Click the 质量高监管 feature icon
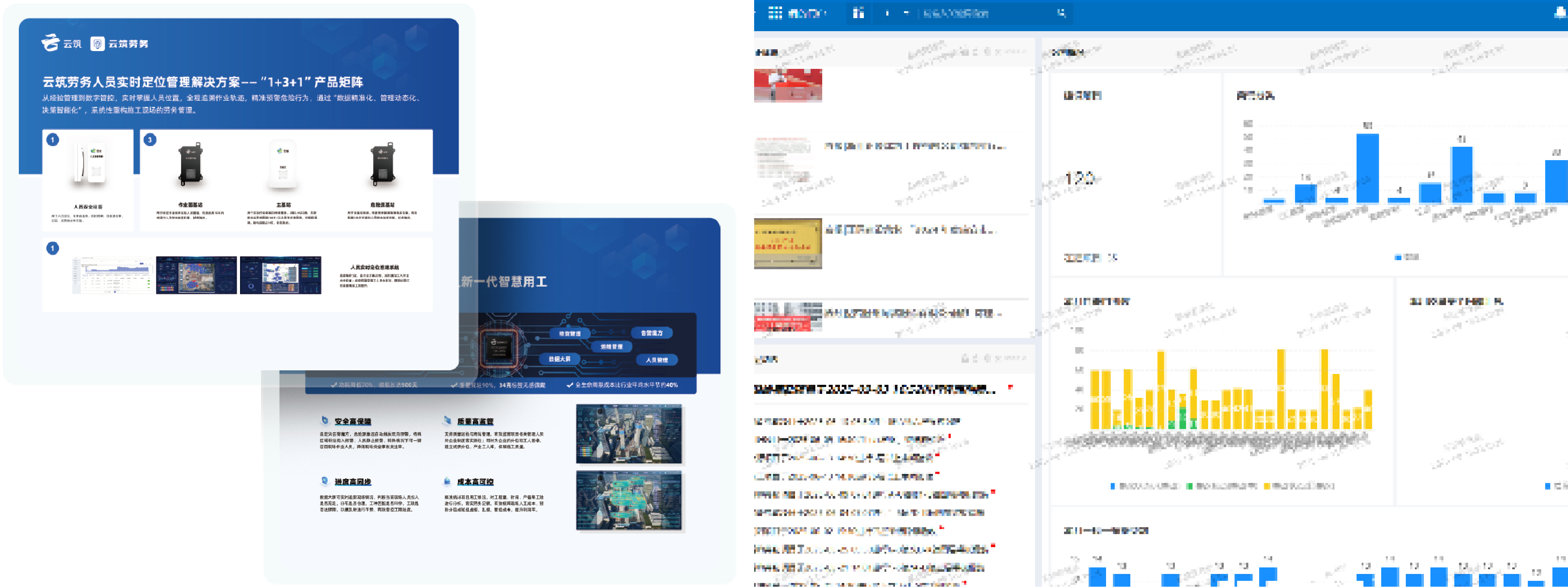The height and width of the screenshot is (587, 1568). pyautogui.click(x=447, y=420)
